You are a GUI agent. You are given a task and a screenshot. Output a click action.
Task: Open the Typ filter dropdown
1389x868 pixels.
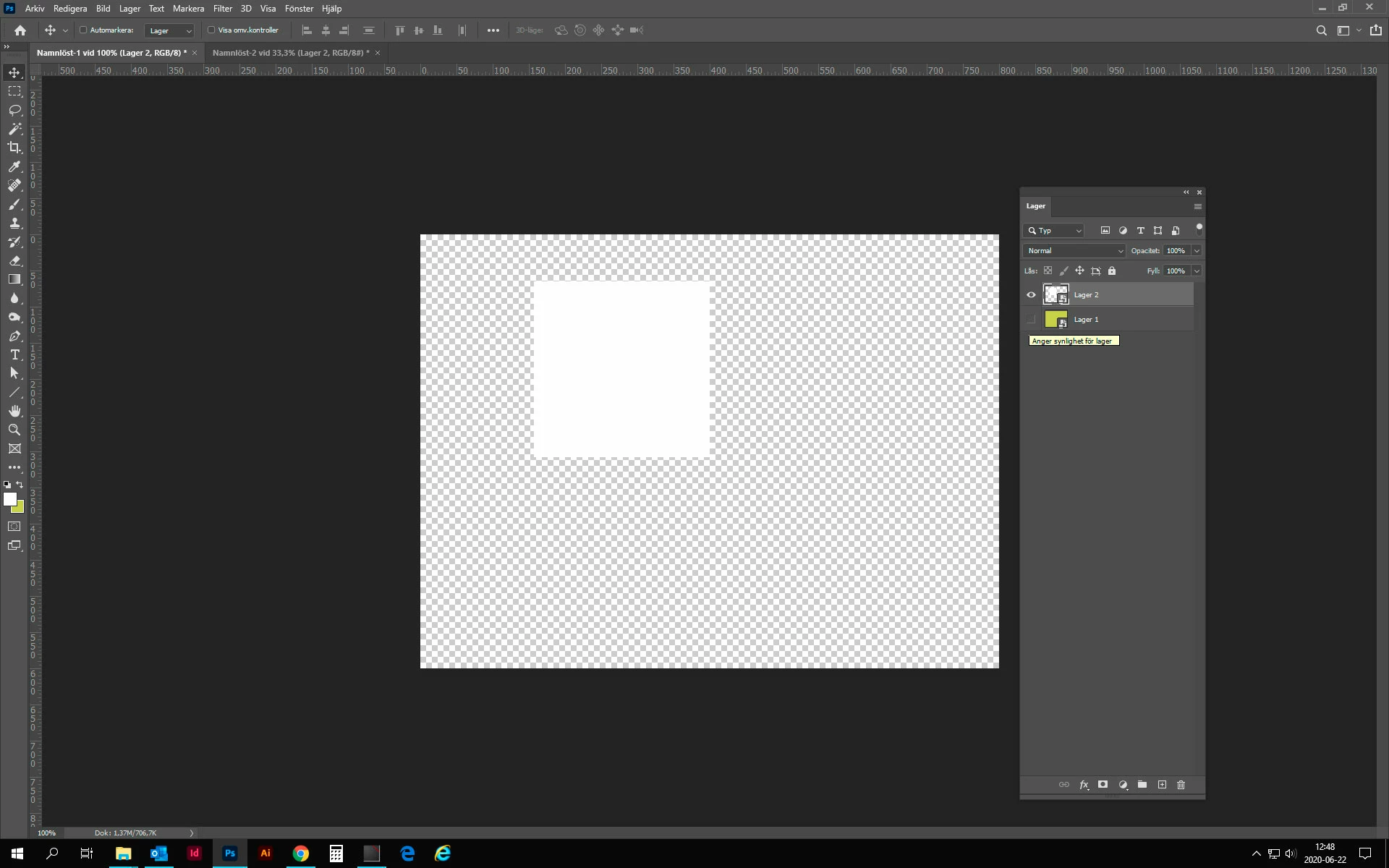click(x=1054, y=231)
